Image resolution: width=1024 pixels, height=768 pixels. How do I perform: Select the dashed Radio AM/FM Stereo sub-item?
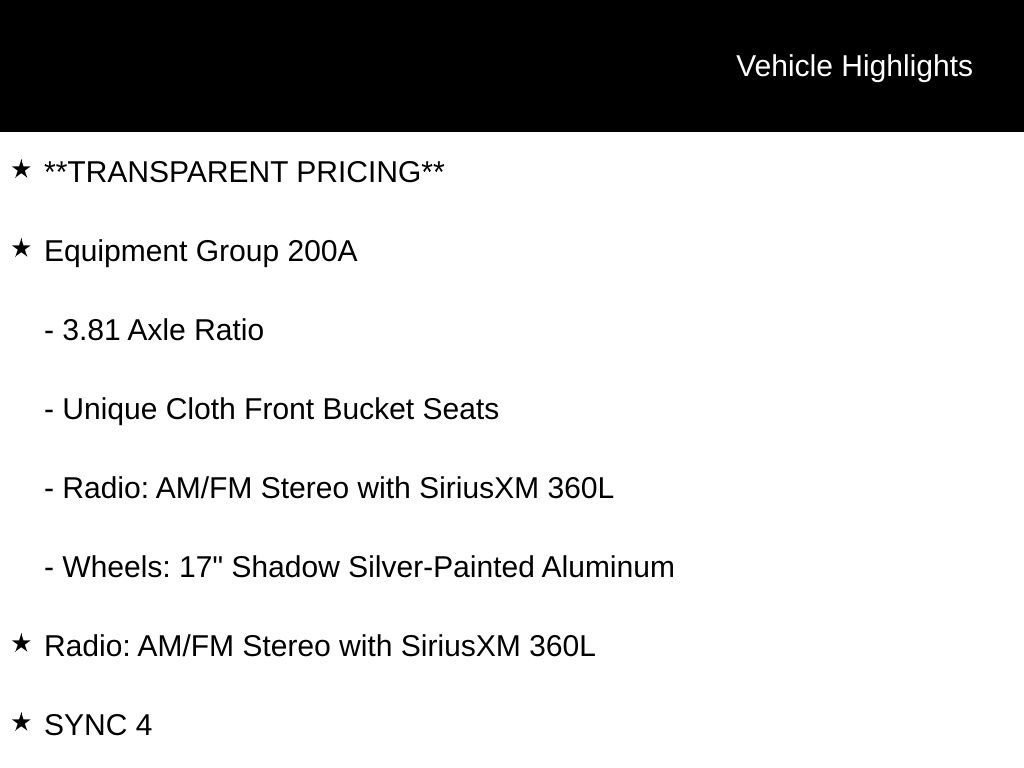[x=329, y=488]
